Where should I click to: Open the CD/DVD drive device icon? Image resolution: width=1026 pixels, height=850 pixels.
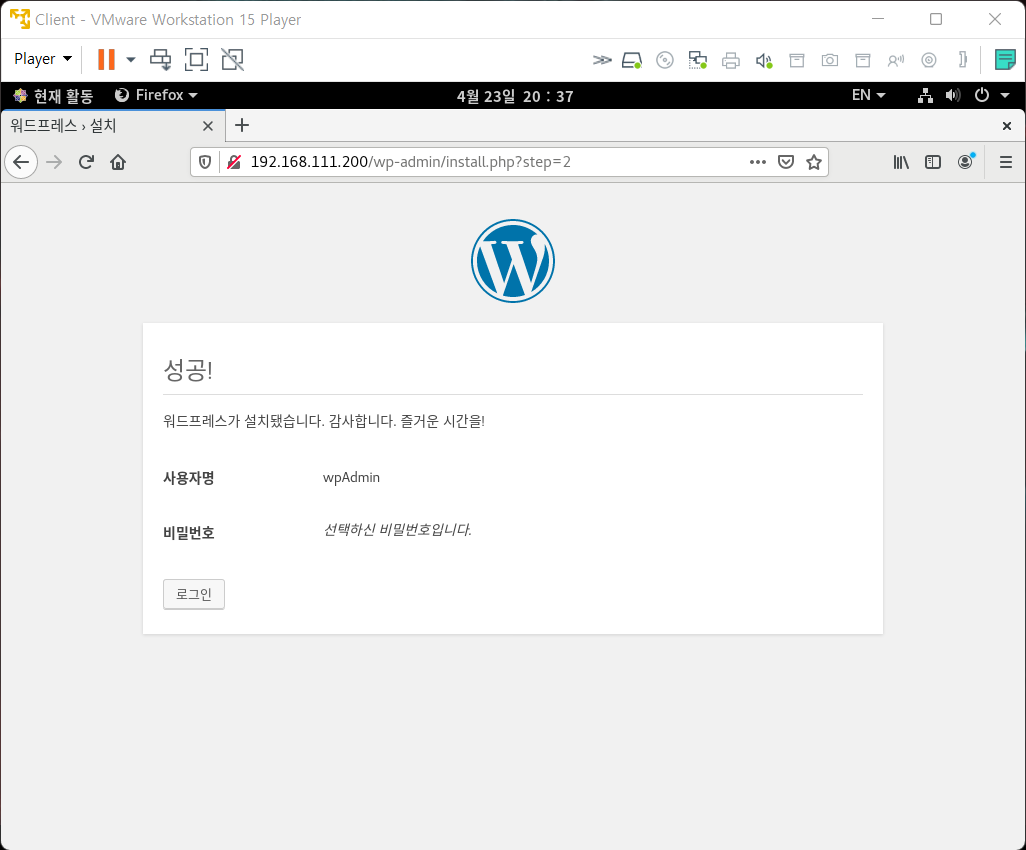(x=665, y=60)
